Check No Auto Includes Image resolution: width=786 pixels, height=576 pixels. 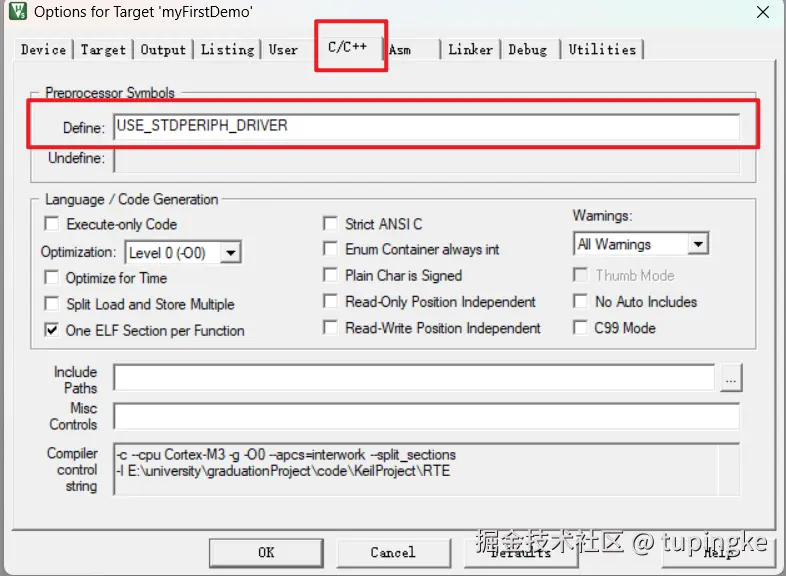580,301
